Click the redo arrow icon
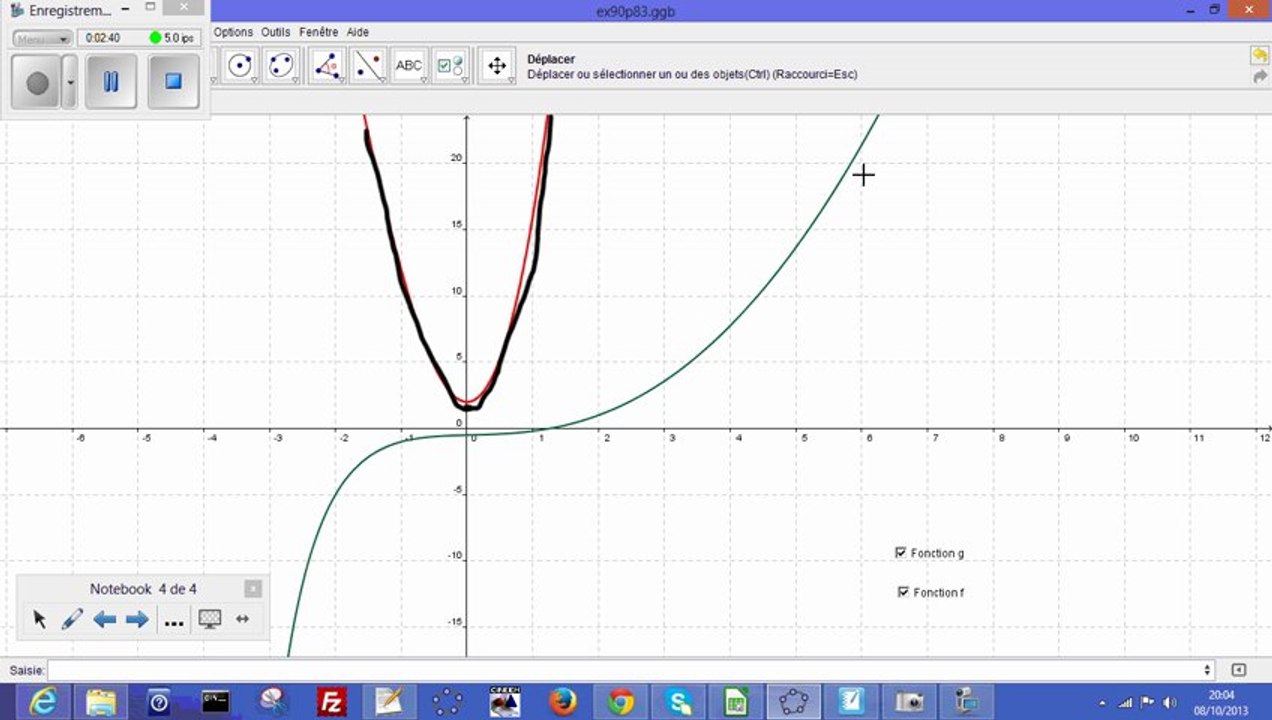 tap(1259, 77)
